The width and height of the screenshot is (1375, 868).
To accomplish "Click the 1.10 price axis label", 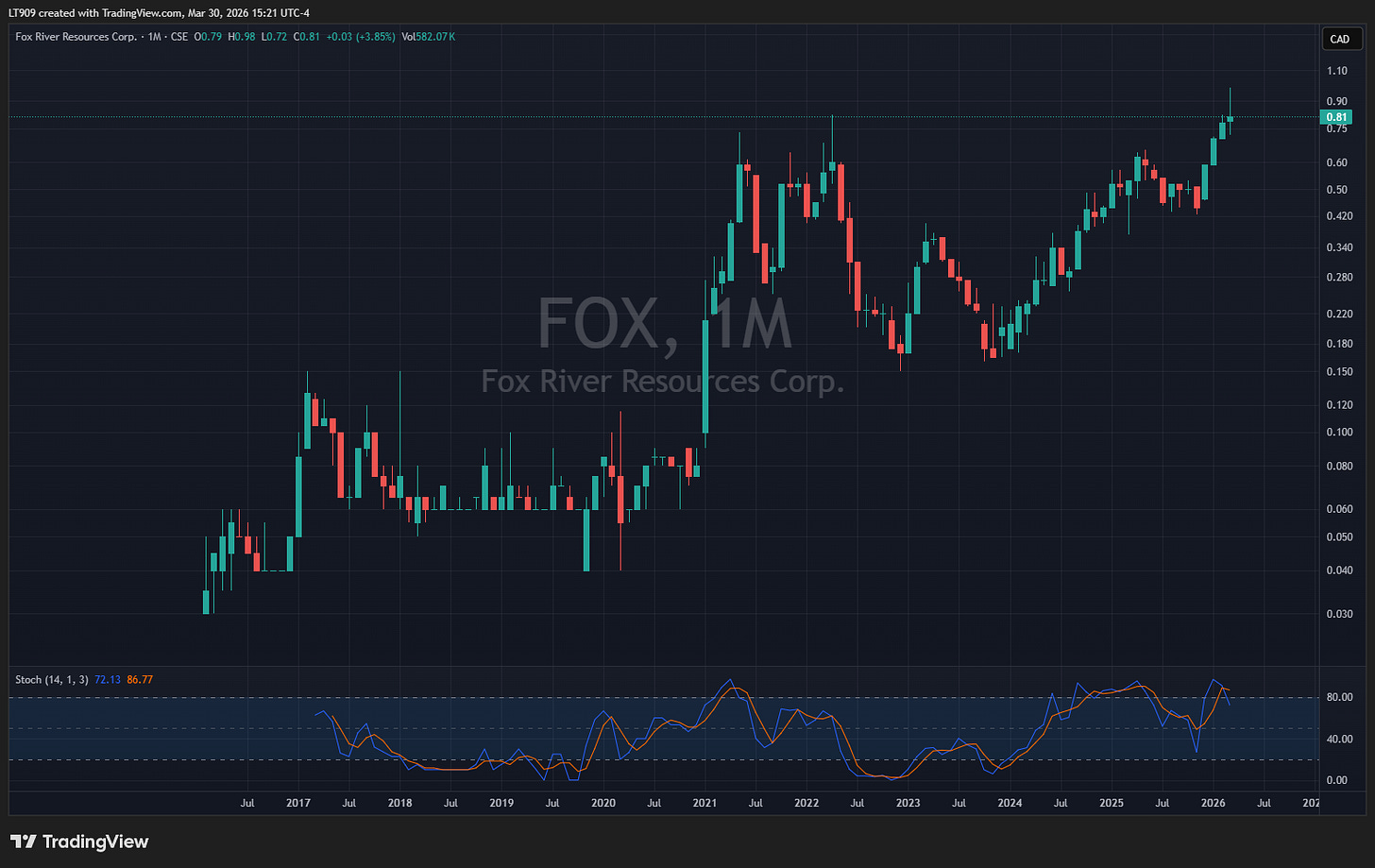I will pyautogui.click(x=1337, y=71).
